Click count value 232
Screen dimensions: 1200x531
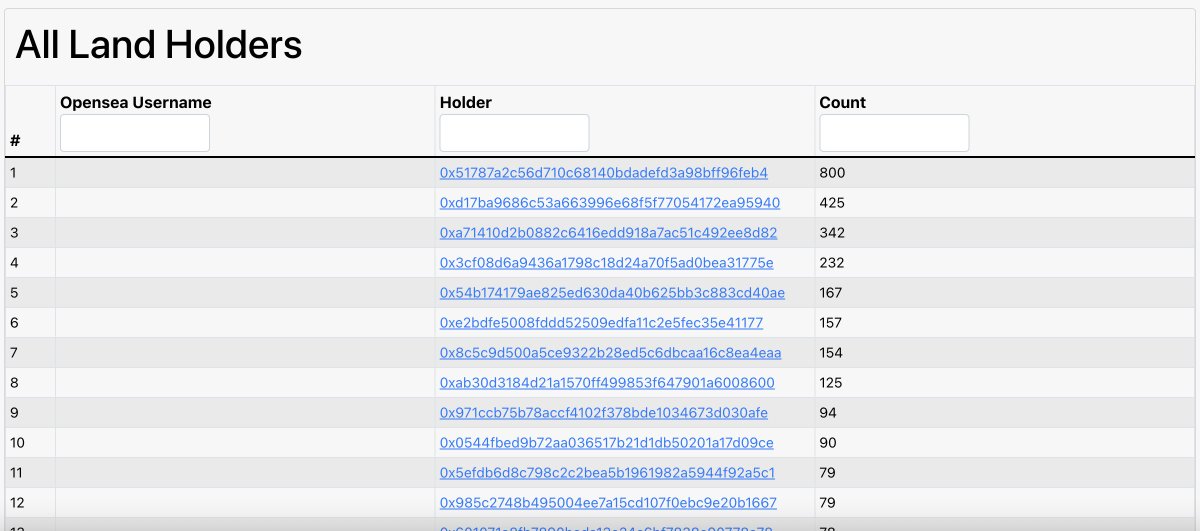pos(832,263)
